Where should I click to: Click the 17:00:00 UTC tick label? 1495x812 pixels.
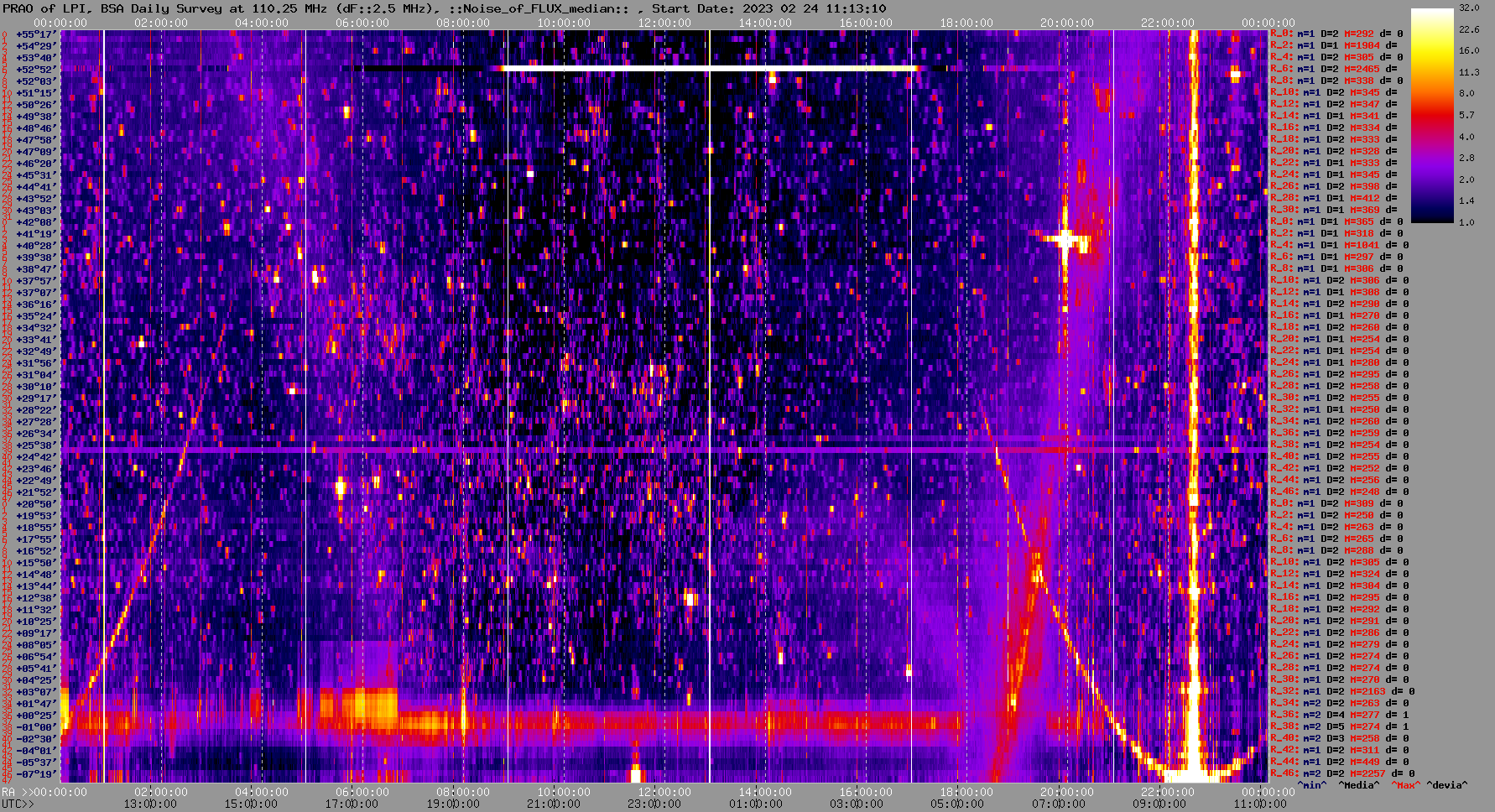[x=352, y=804]
